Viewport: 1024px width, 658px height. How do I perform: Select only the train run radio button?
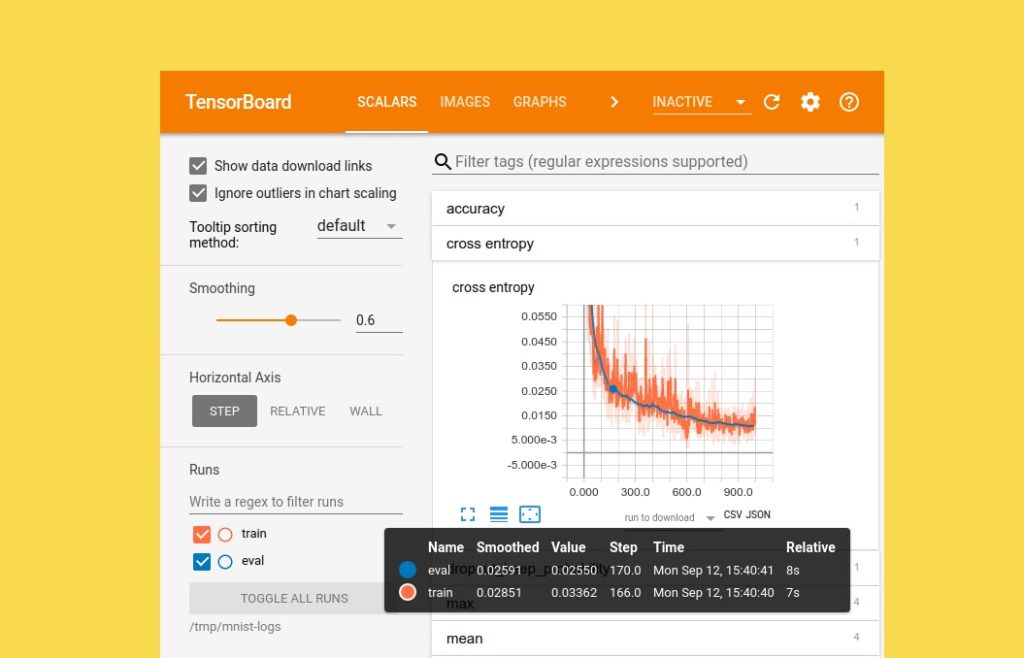[225, 535]
